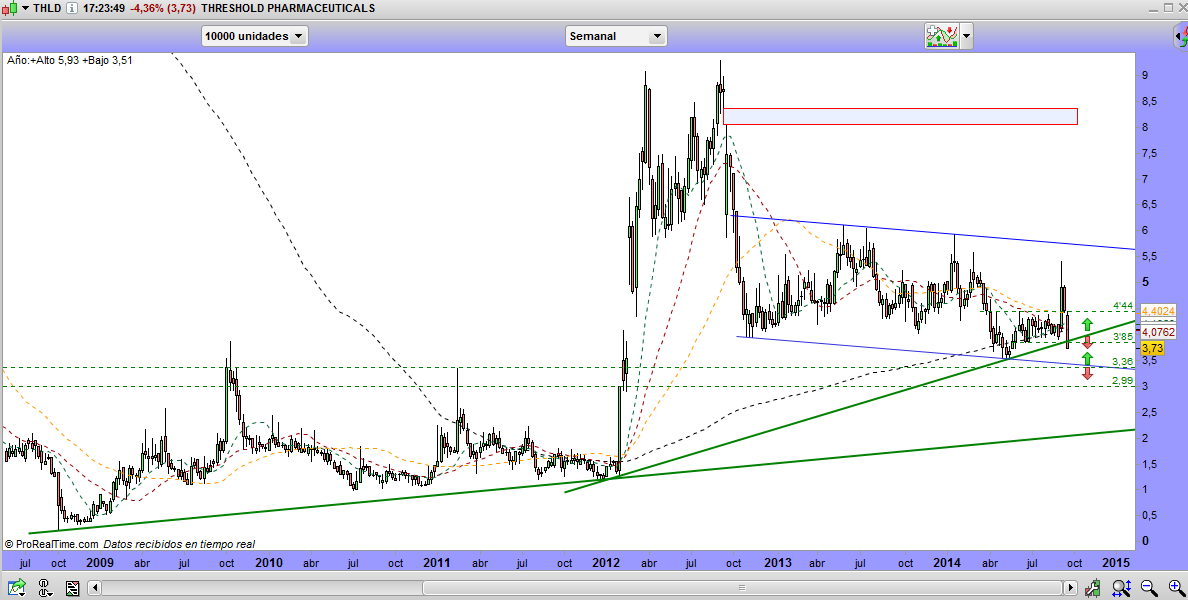Open the chart style dropdown arrow beside THLD
This screenshot has height=600, width=1188.
25,8
